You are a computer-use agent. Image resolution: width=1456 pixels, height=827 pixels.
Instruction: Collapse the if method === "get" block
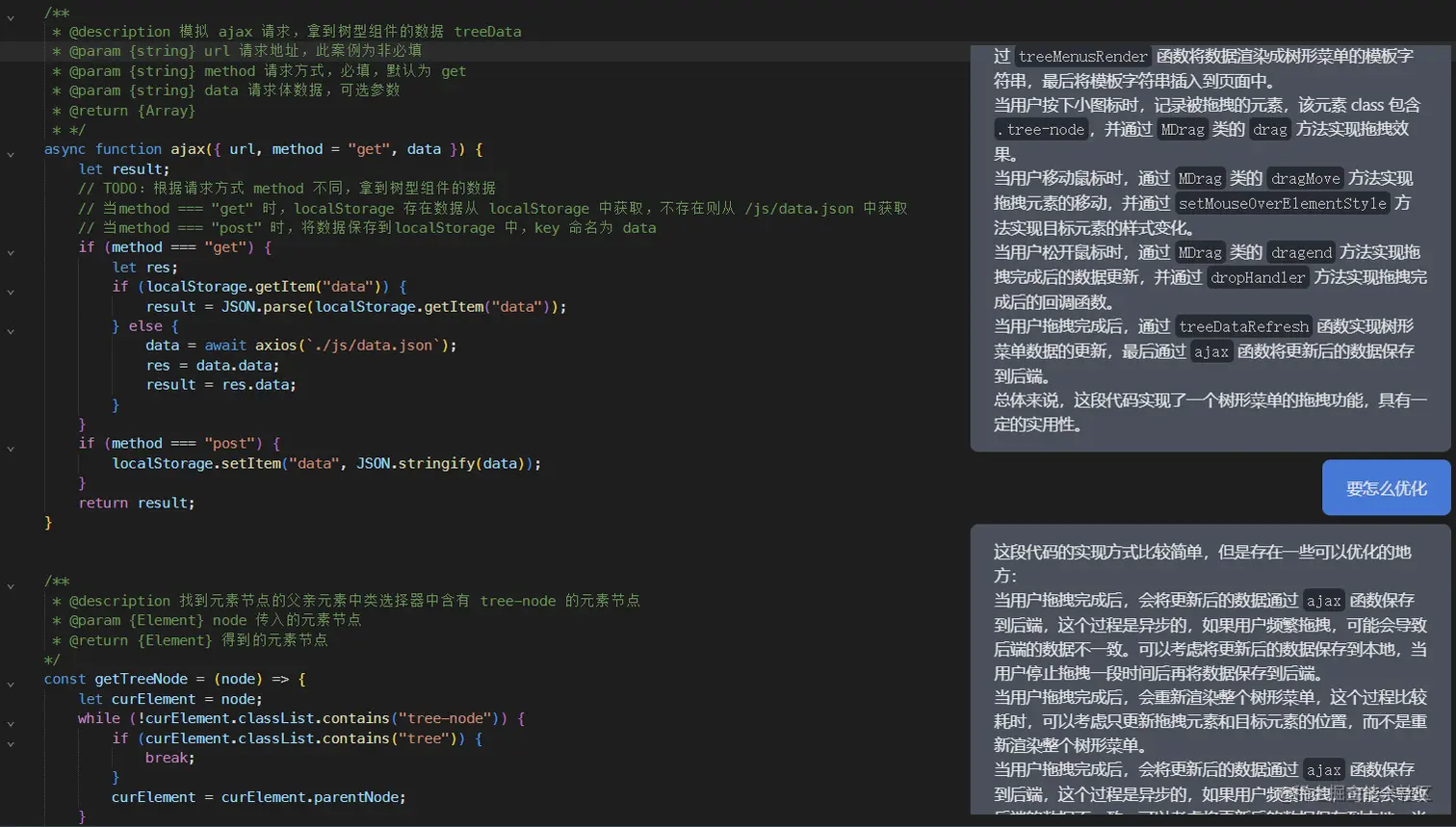coord(11,252)
